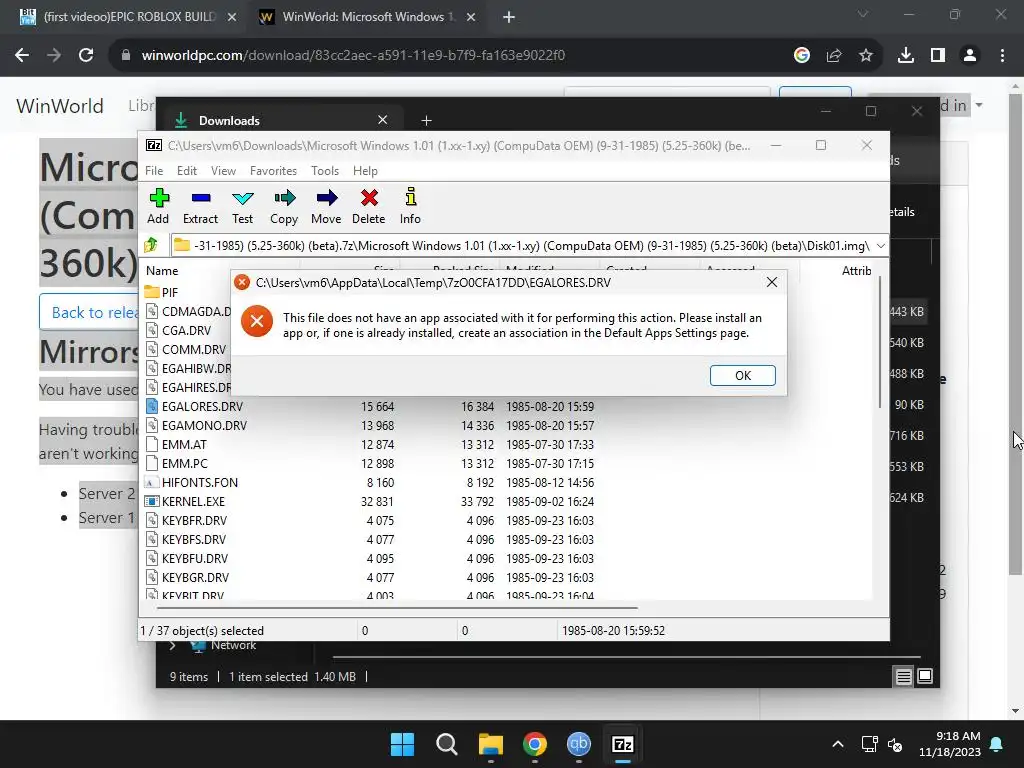Select the EMM.AT file
Image resolution: width=1024 pixels, height=768 pixels.
click(184, 444)
